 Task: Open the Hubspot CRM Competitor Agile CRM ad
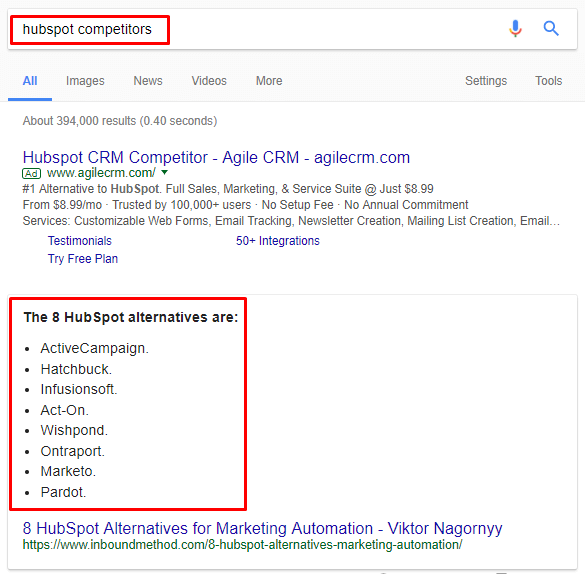(216, 157)
